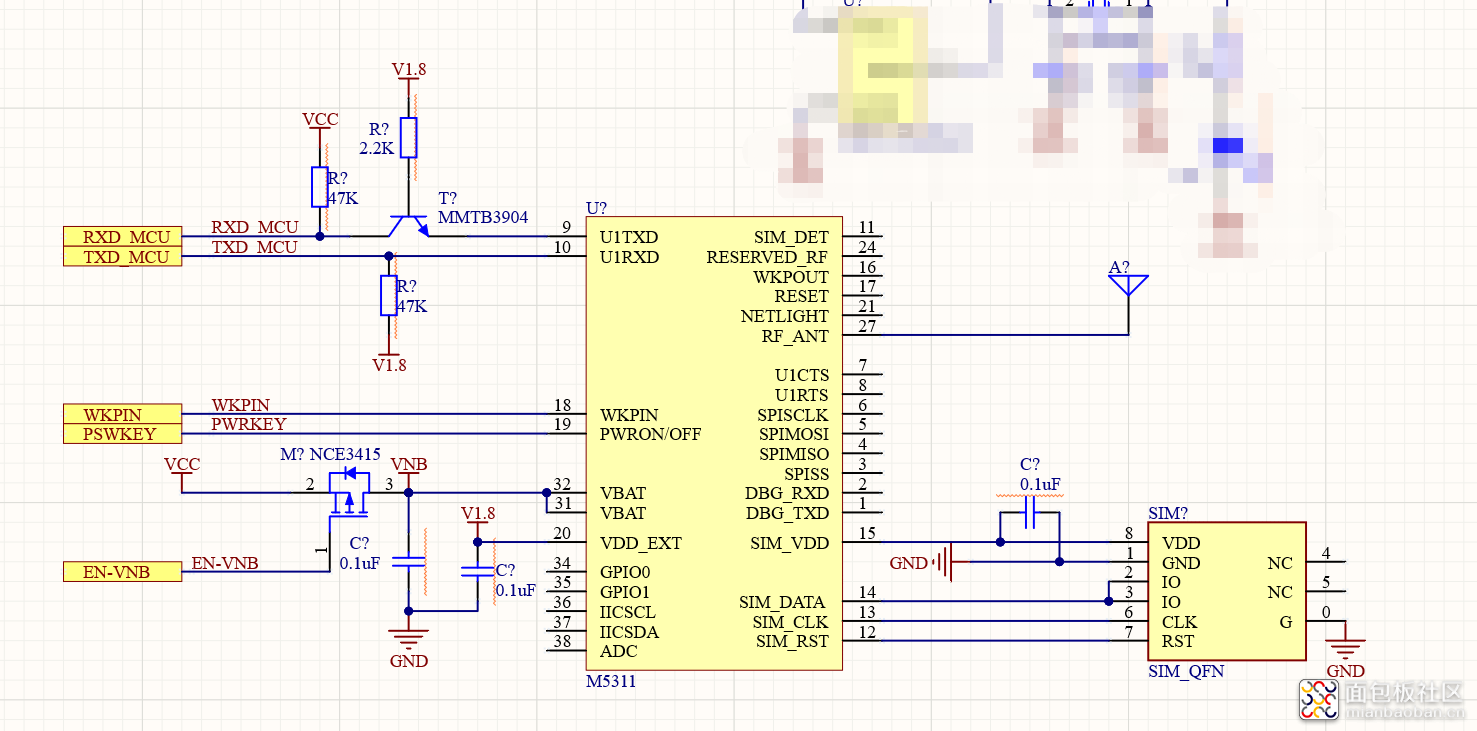Click the VDD_EXT pin label
The width and height of the screenshot is (1477, 731).
[x=640, y=544]
